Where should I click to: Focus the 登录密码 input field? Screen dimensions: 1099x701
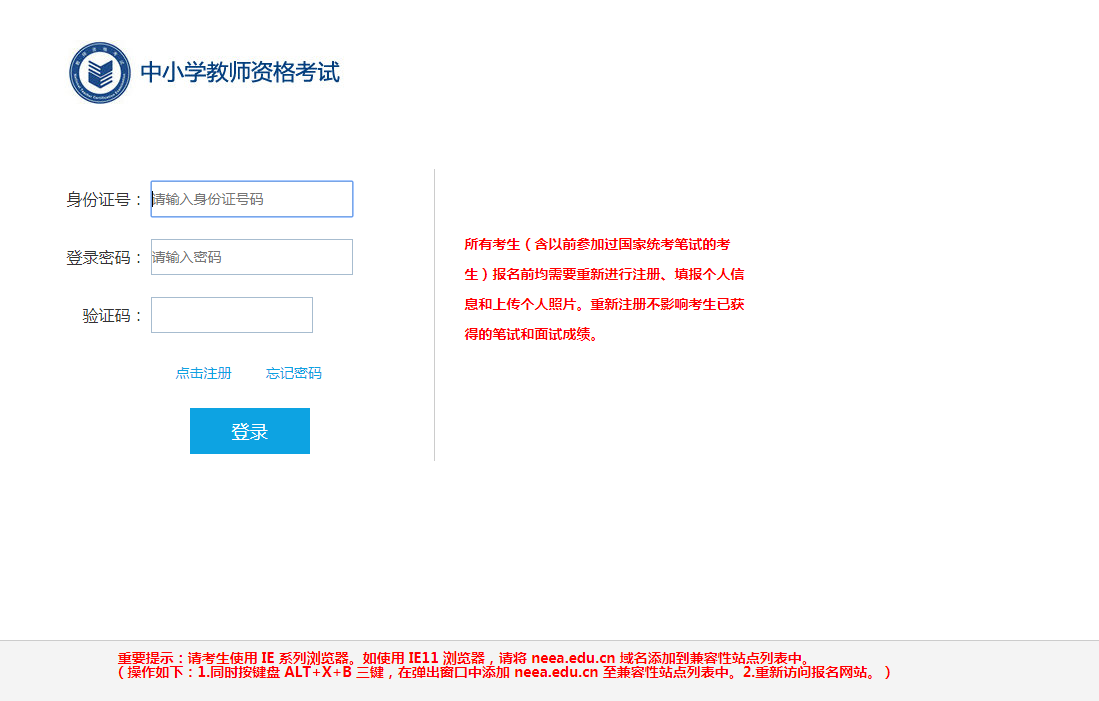click(x=252, y=257)
